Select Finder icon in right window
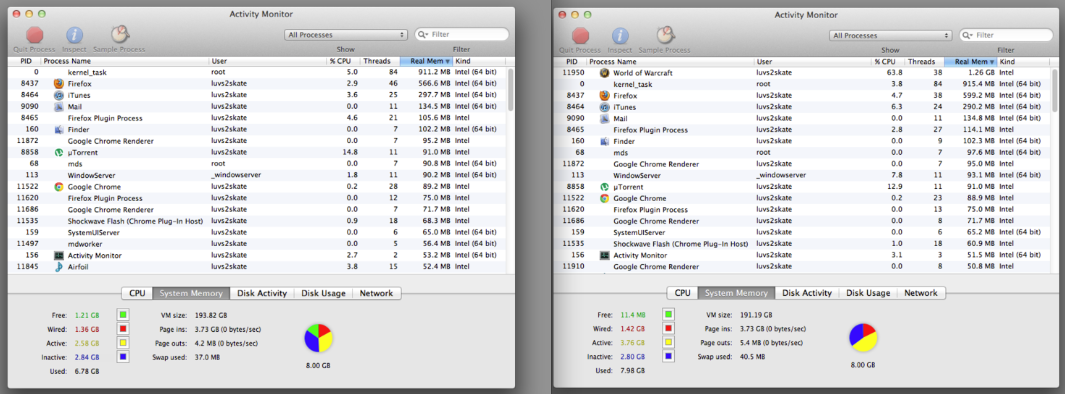Screen dimensions: 1065x394 pos(604,141)
